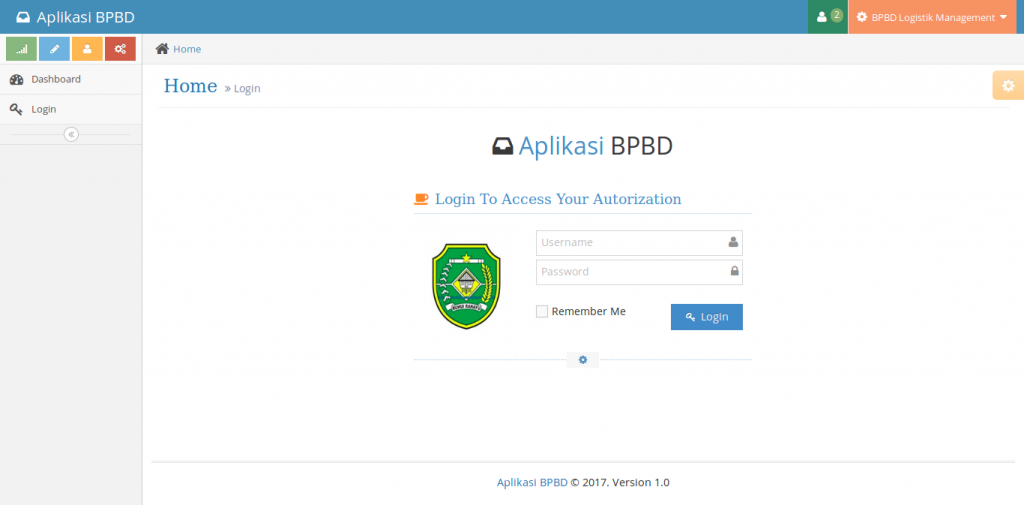This screenshot has width=1024, height=505.
Task: Click the Home page title heading
Action: point(190,86)
